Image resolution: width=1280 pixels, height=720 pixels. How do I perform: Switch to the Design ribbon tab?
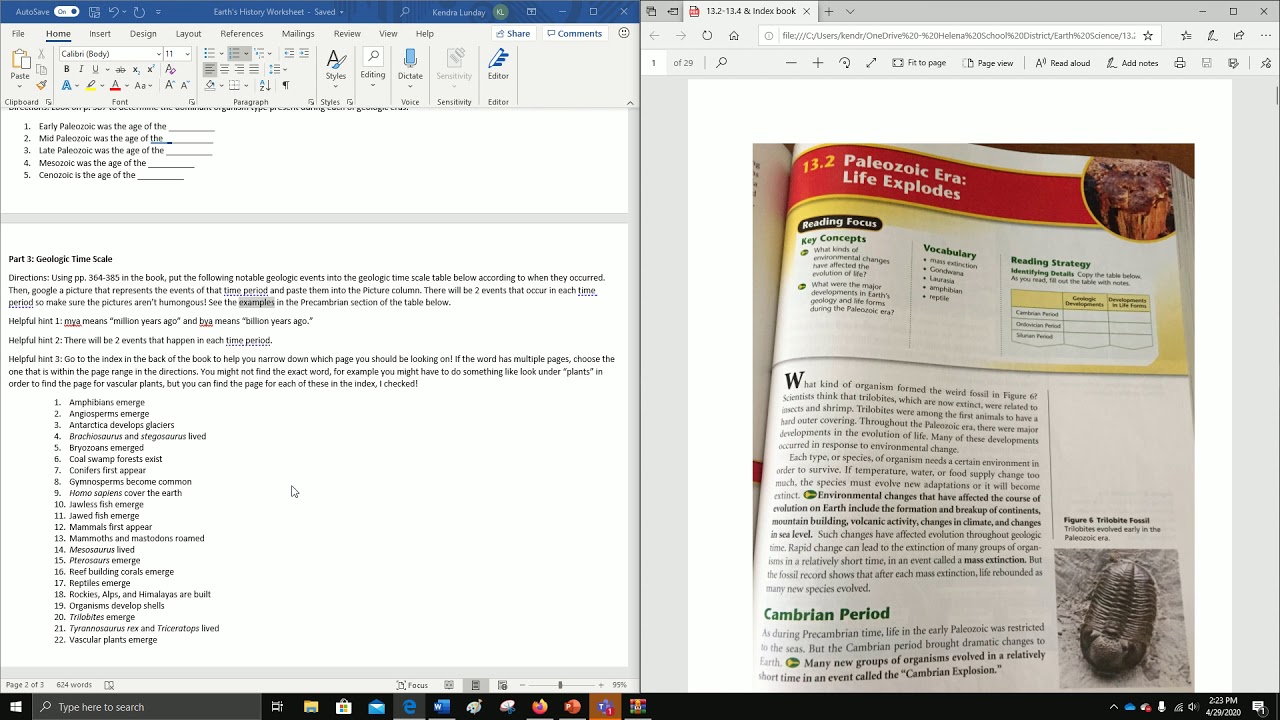point(143,33)
